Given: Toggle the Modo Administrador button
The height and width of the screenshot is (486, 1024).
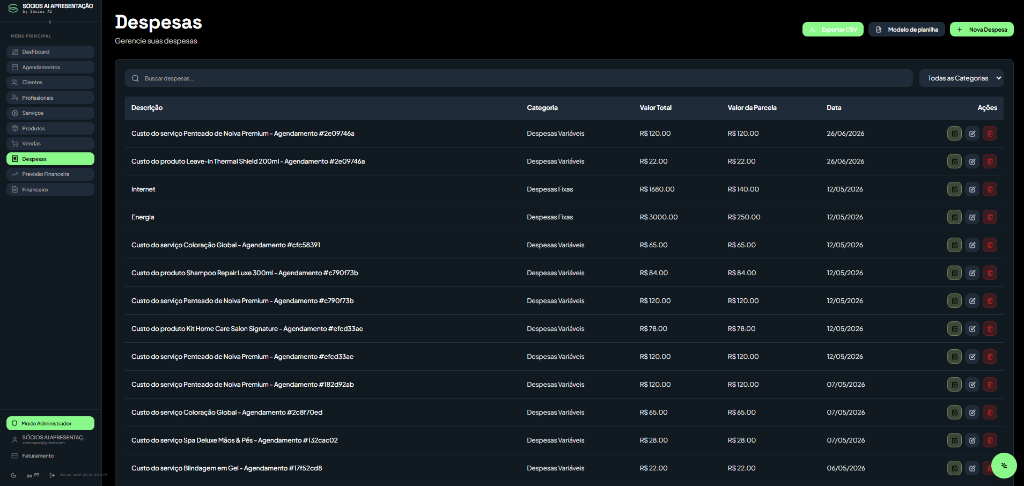Looking at the screenshot, I should 50,423.
